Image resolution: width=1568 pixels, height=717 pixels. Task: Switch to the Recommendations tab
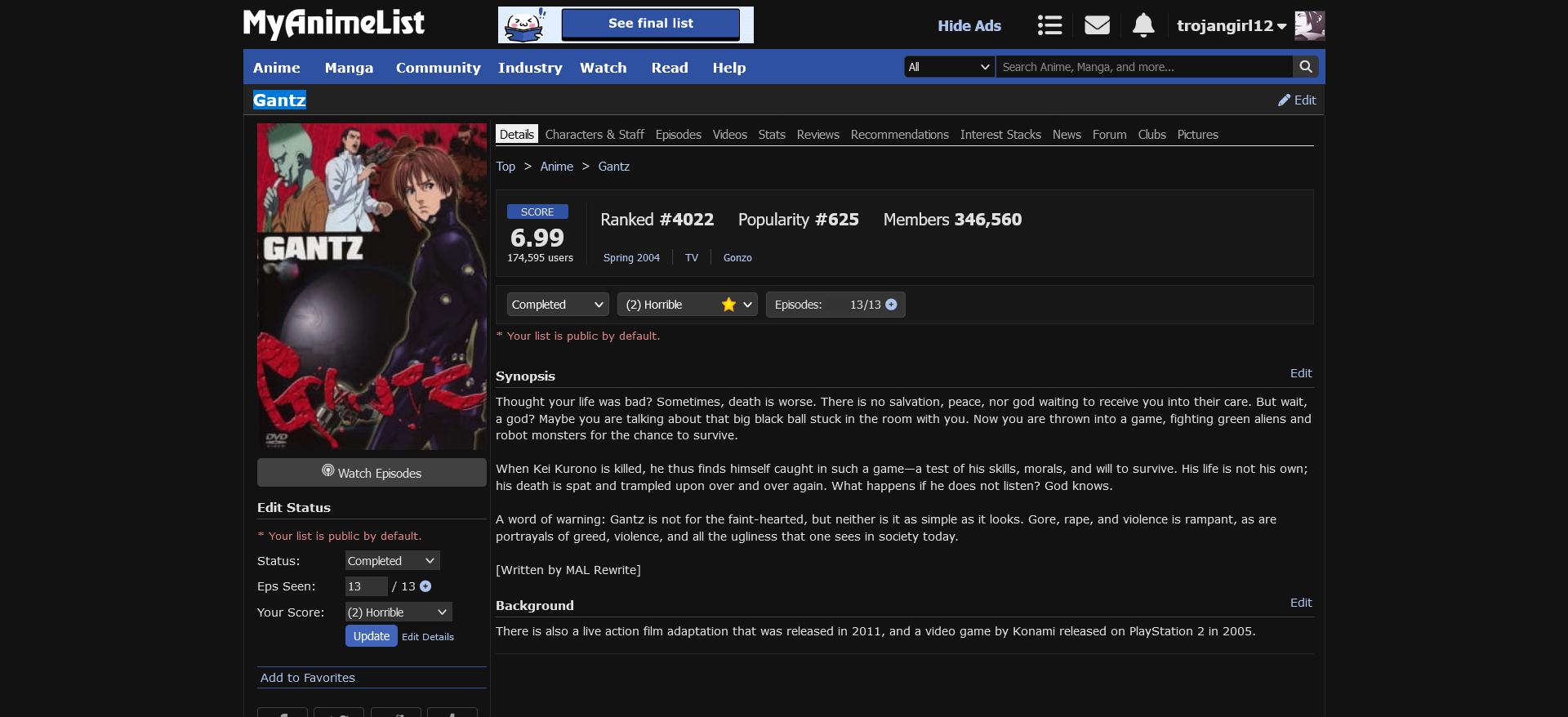[900, 134]
